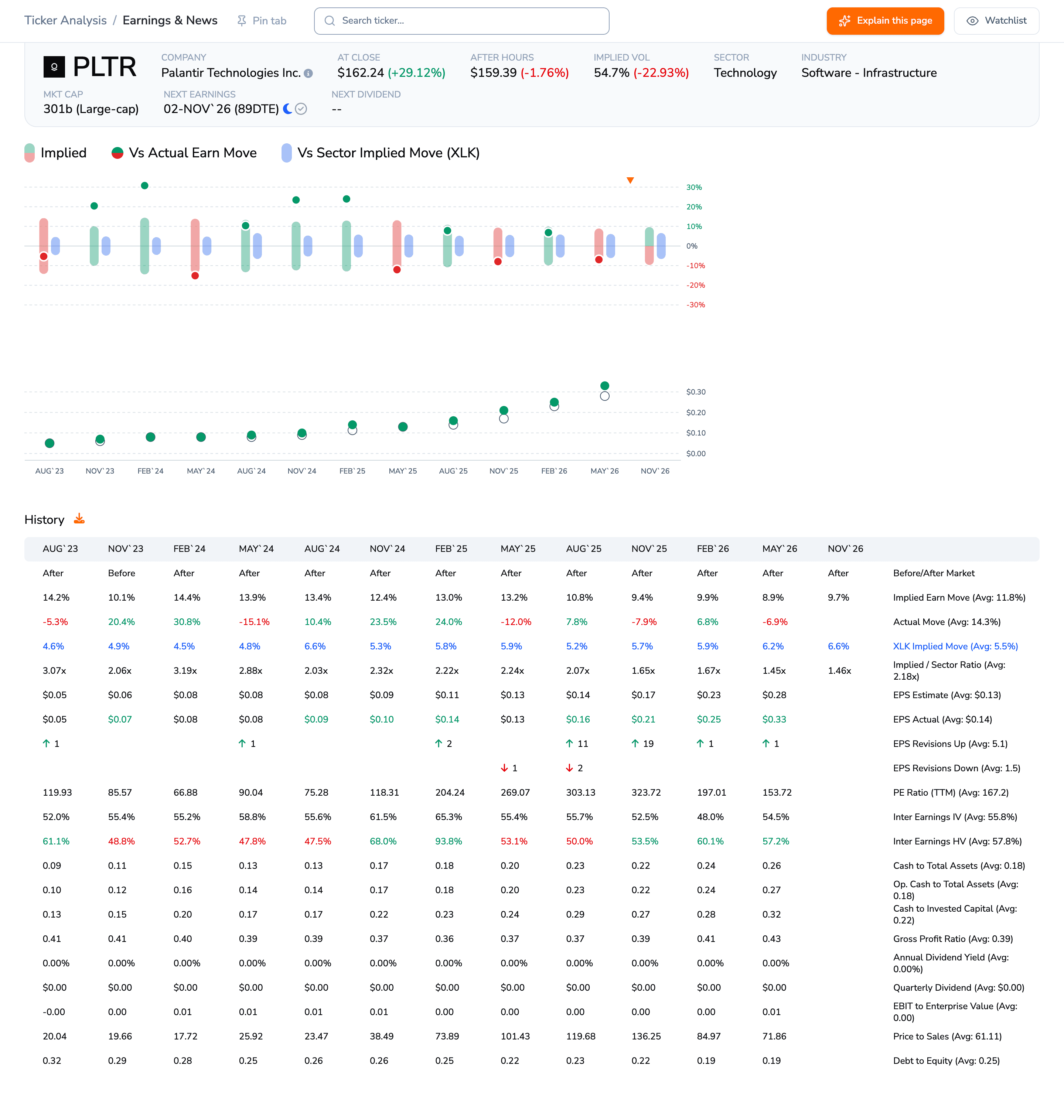Click the PLTR company logo
Screen dimensions: 1064x1120
[x=54, y=67]
